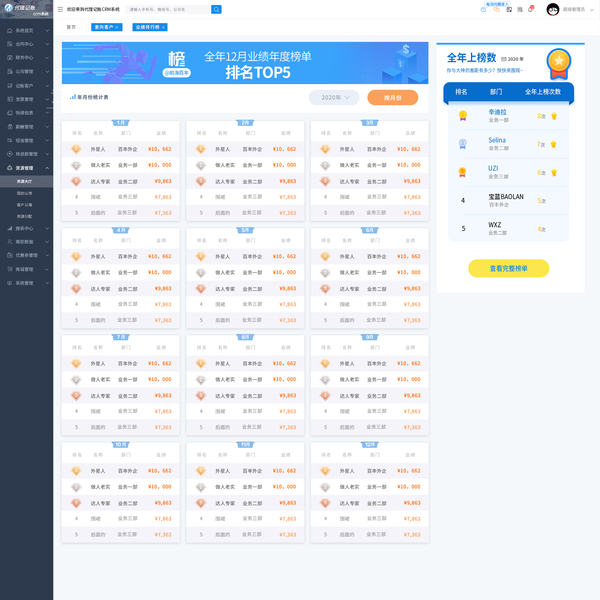
Task: Close the 业绩排行榜 tab
Action: [x=163, y=28]
